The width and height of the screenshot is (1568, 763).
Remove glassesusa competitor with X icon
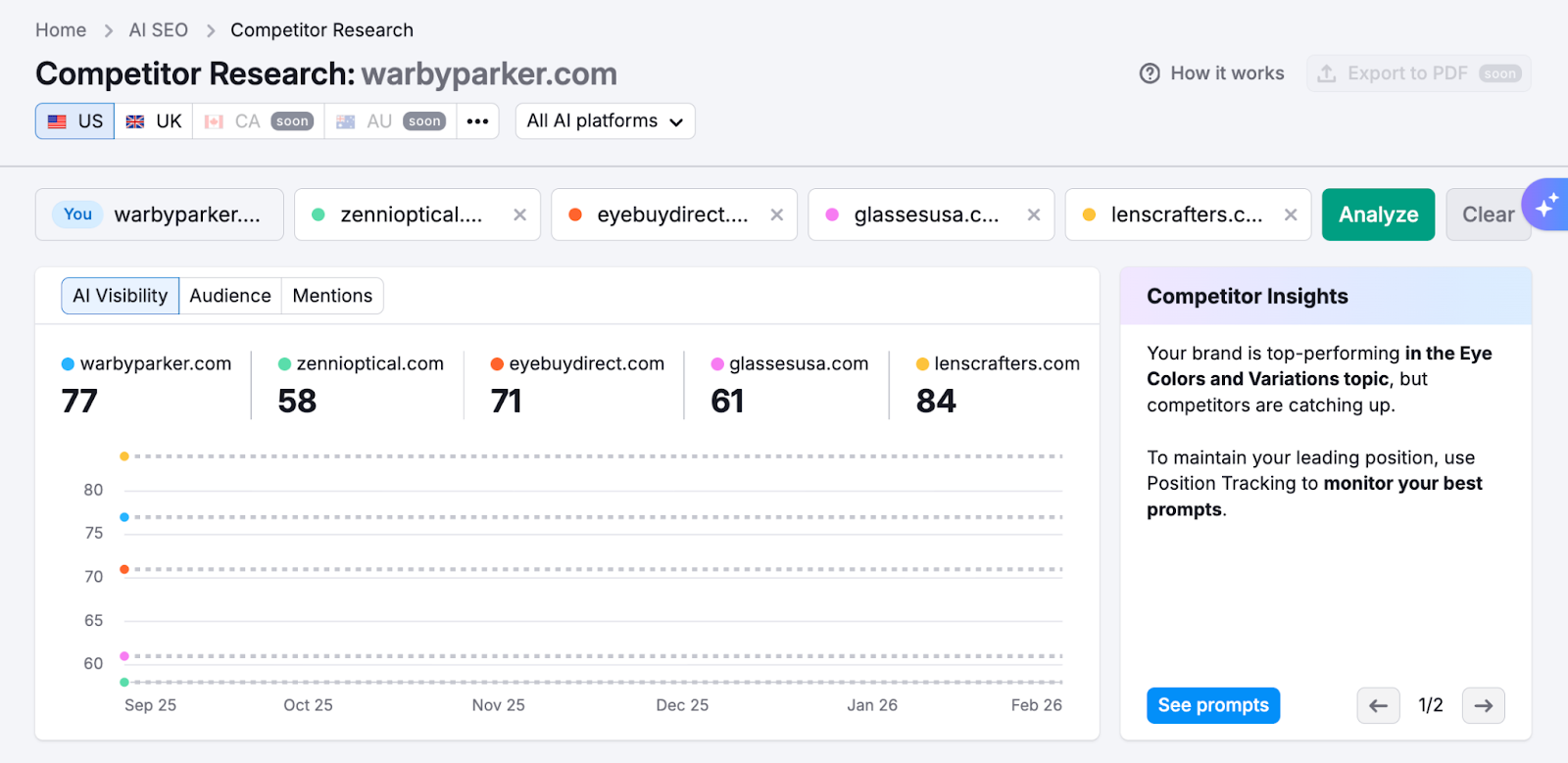[x=1033, y=215]
